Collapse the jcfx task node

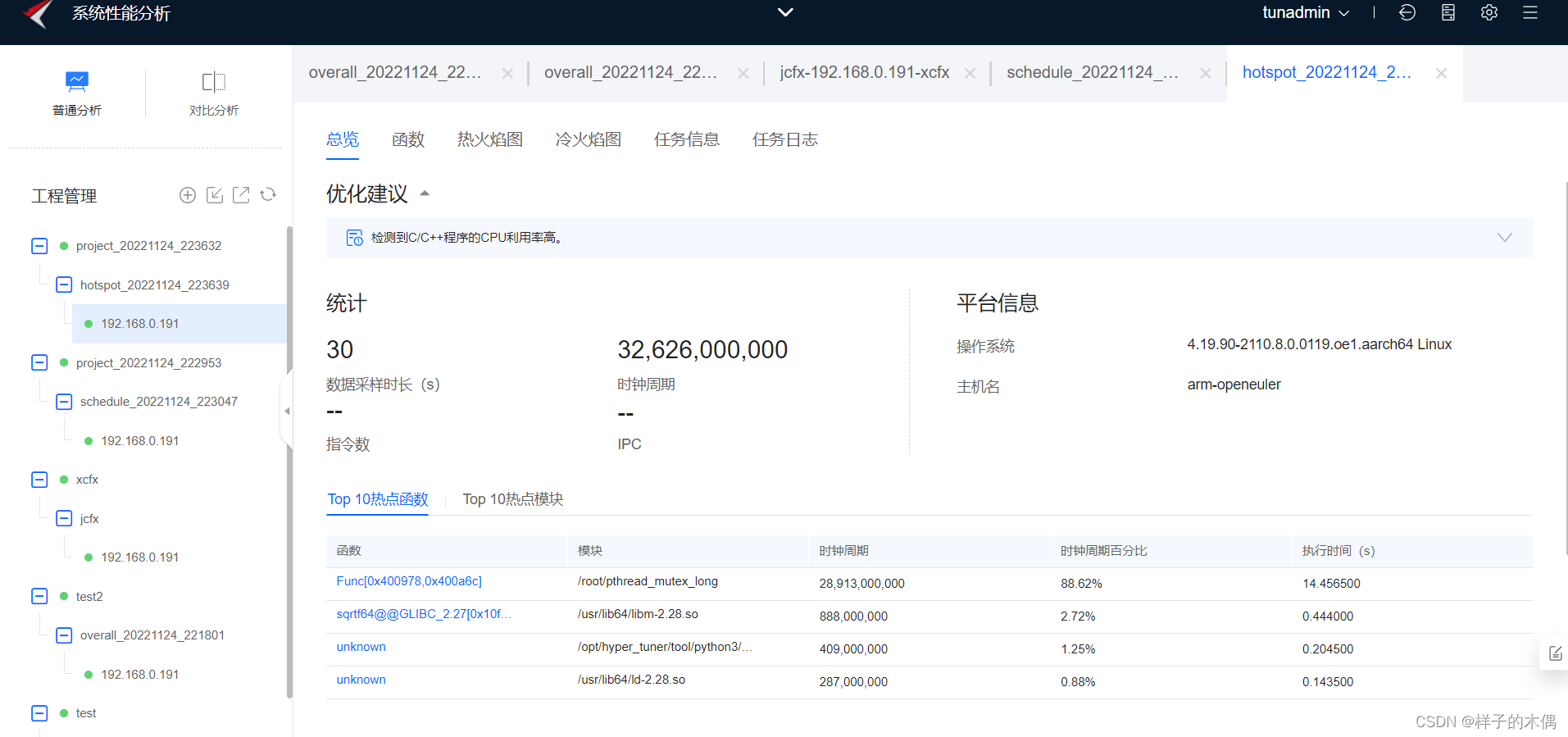64,518
